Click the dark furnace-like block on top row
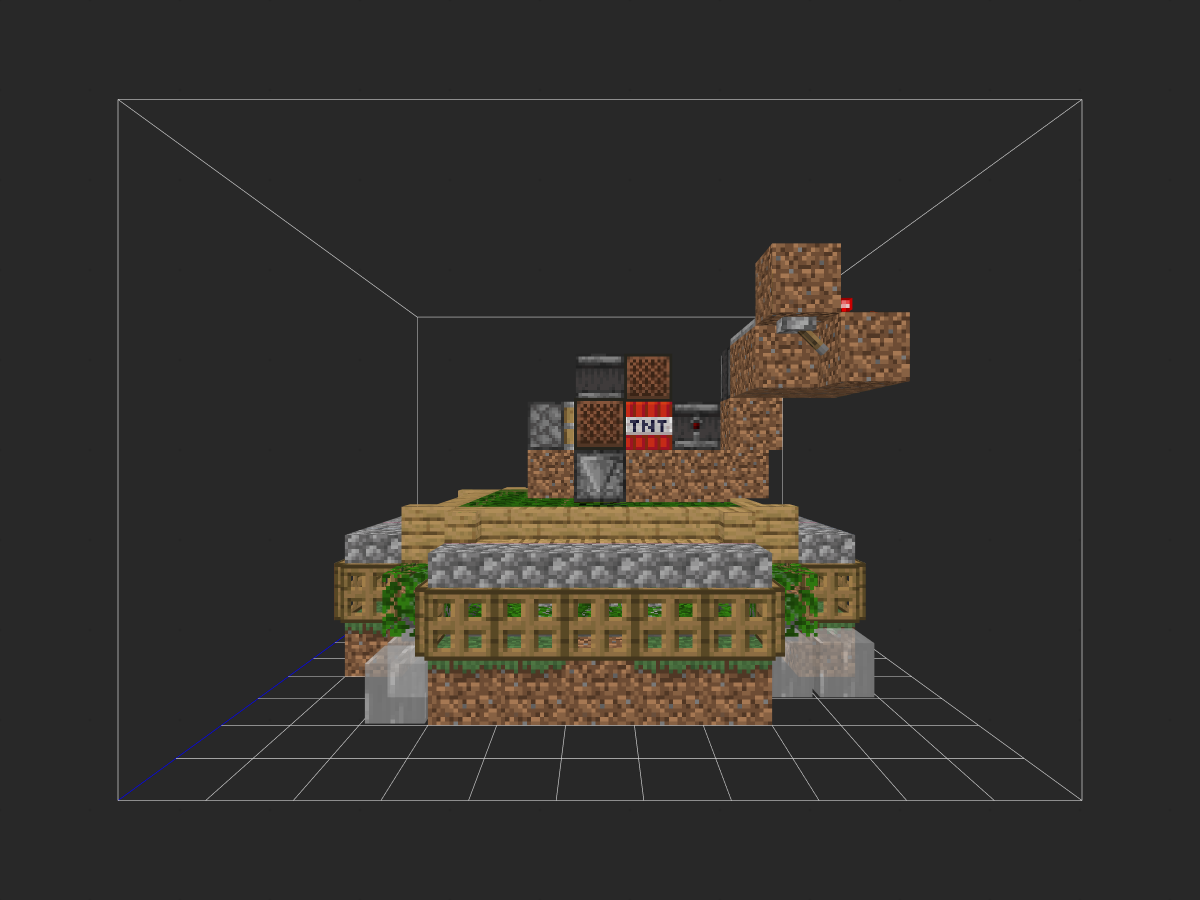The image size is (1200, 900). [600, 377]
